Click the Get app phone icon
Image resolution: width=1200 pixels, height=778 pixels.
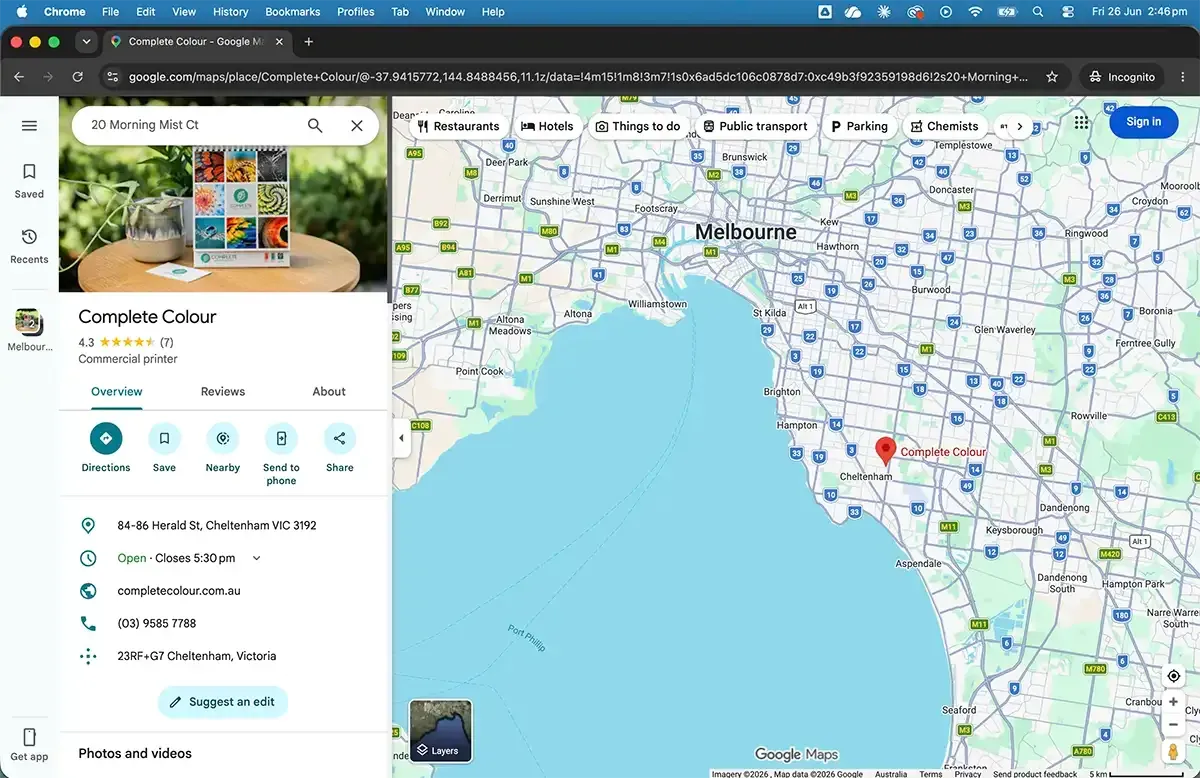[29, 737]
